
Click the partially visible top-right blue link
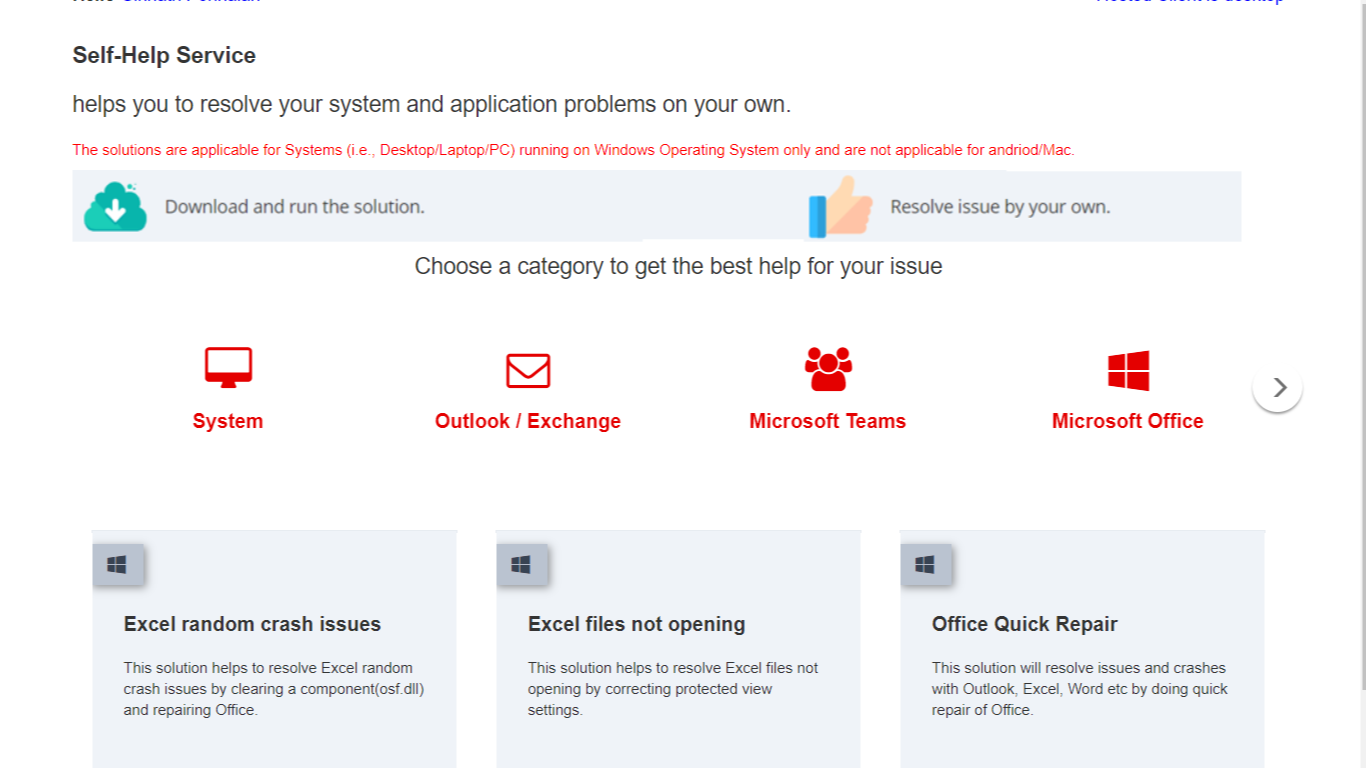[x=1190, y=2]
